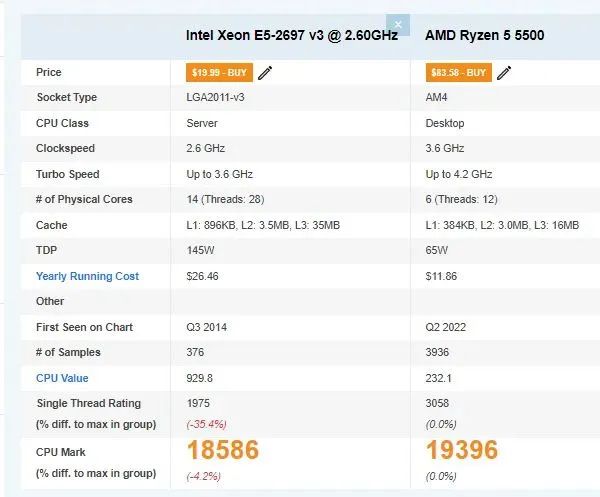Viewport: 600px width, 497px height.
Task: Click the AM4 socket value
Action: tap(436, 97)
